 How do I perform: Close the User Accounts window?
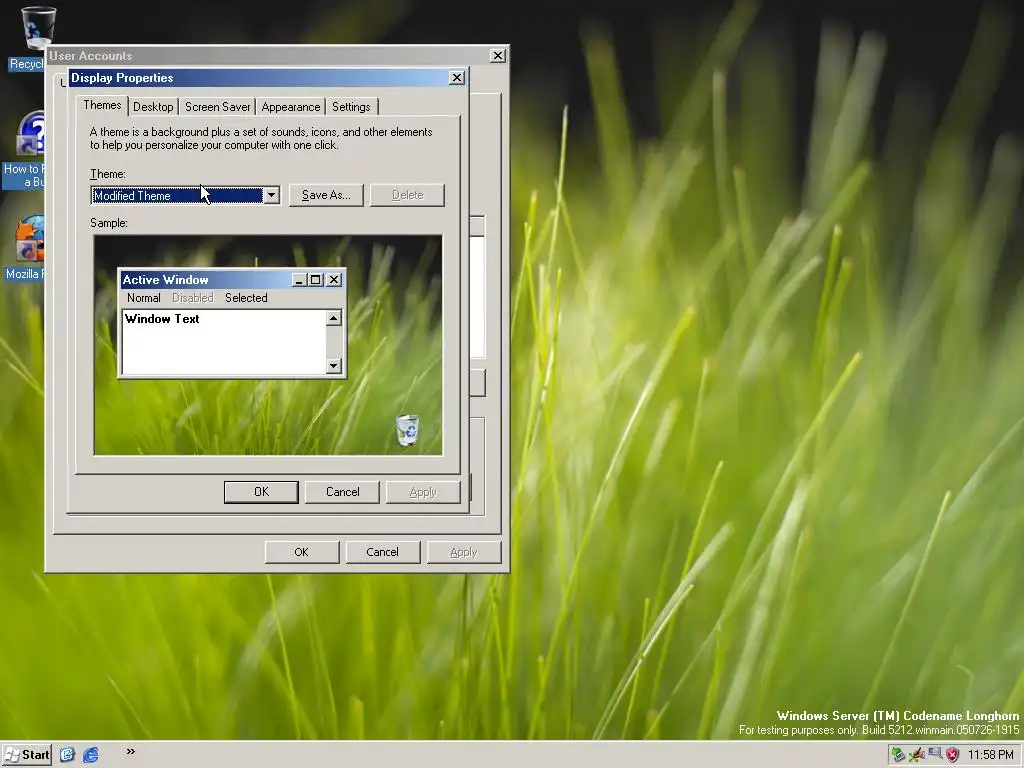(498, 56)
